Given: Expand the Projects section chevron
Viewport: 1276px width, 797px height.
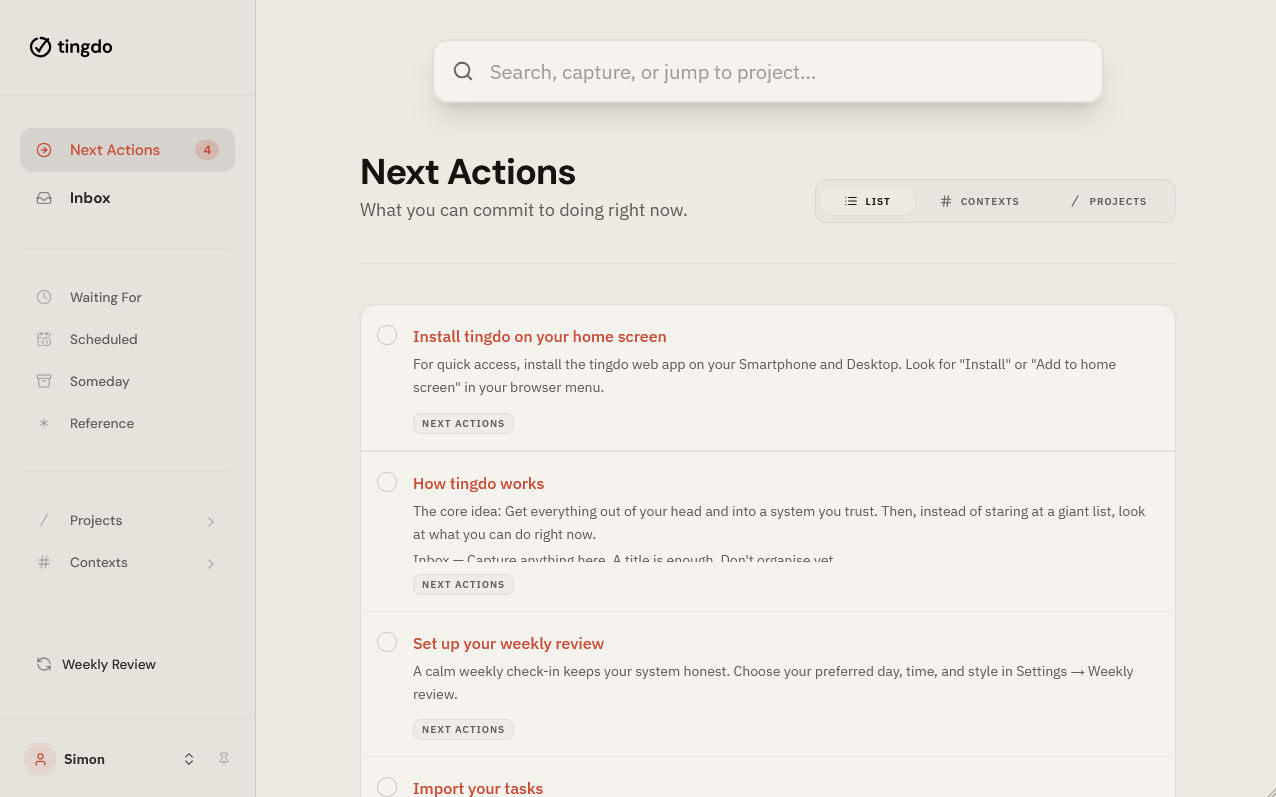Looking at the screenshot, I should 211,521.
